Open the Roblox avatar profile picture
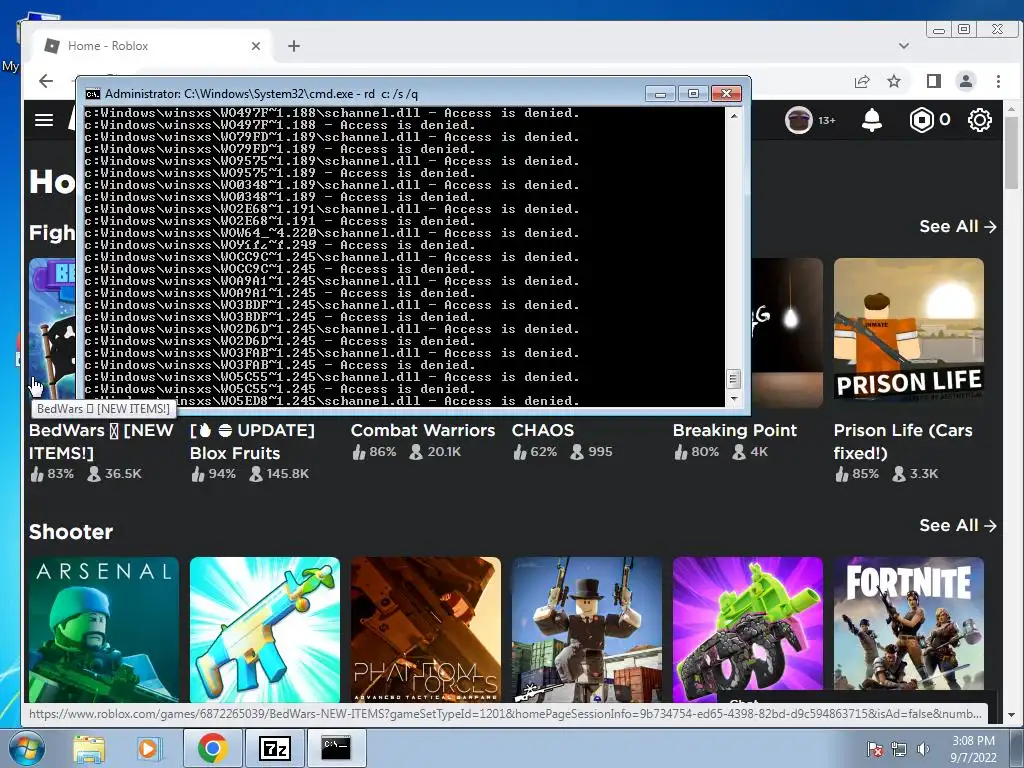This screenshot has width=1024, height=768. [x=798, y=120]
